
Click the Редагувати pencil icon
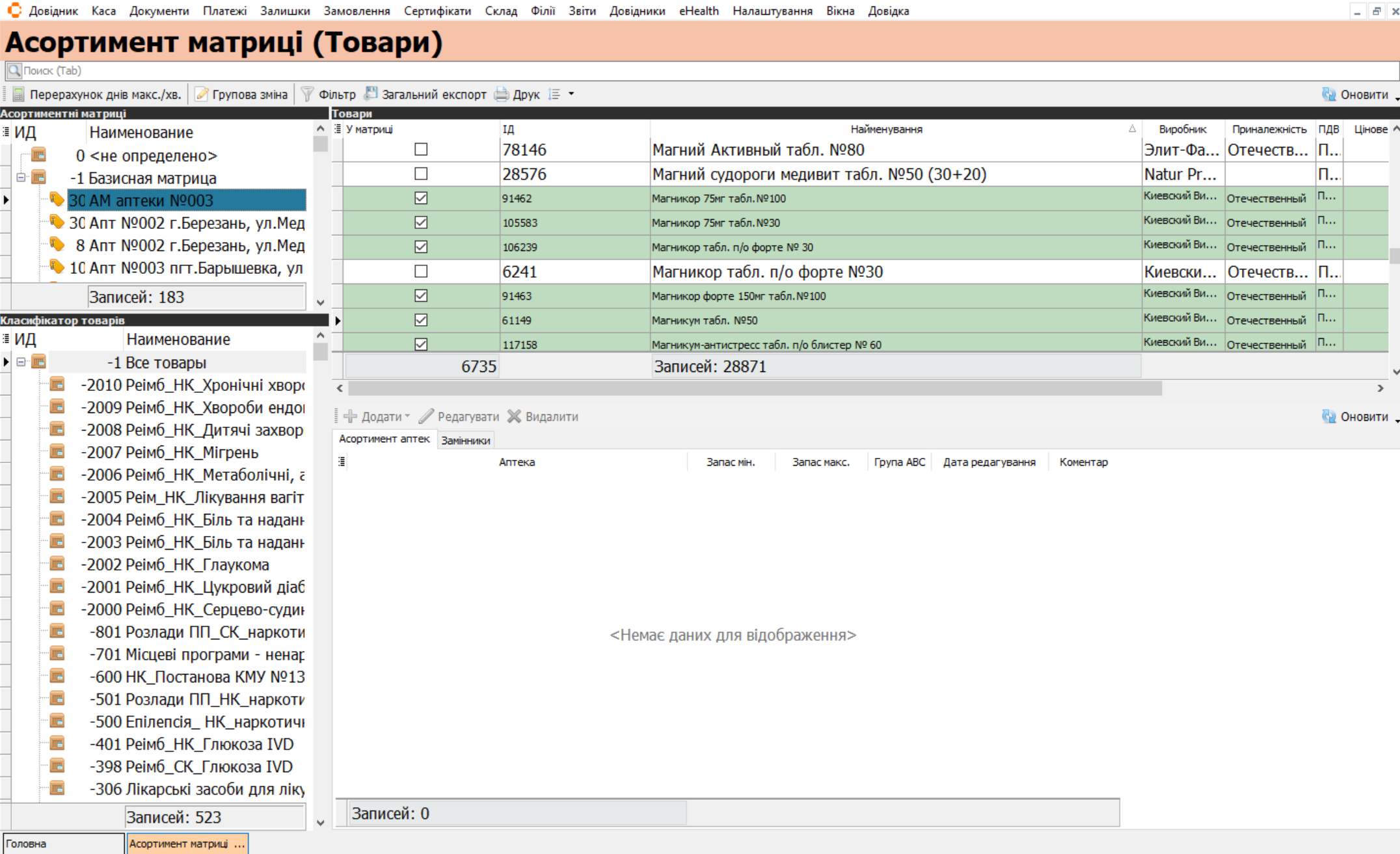tap(426, 416)
